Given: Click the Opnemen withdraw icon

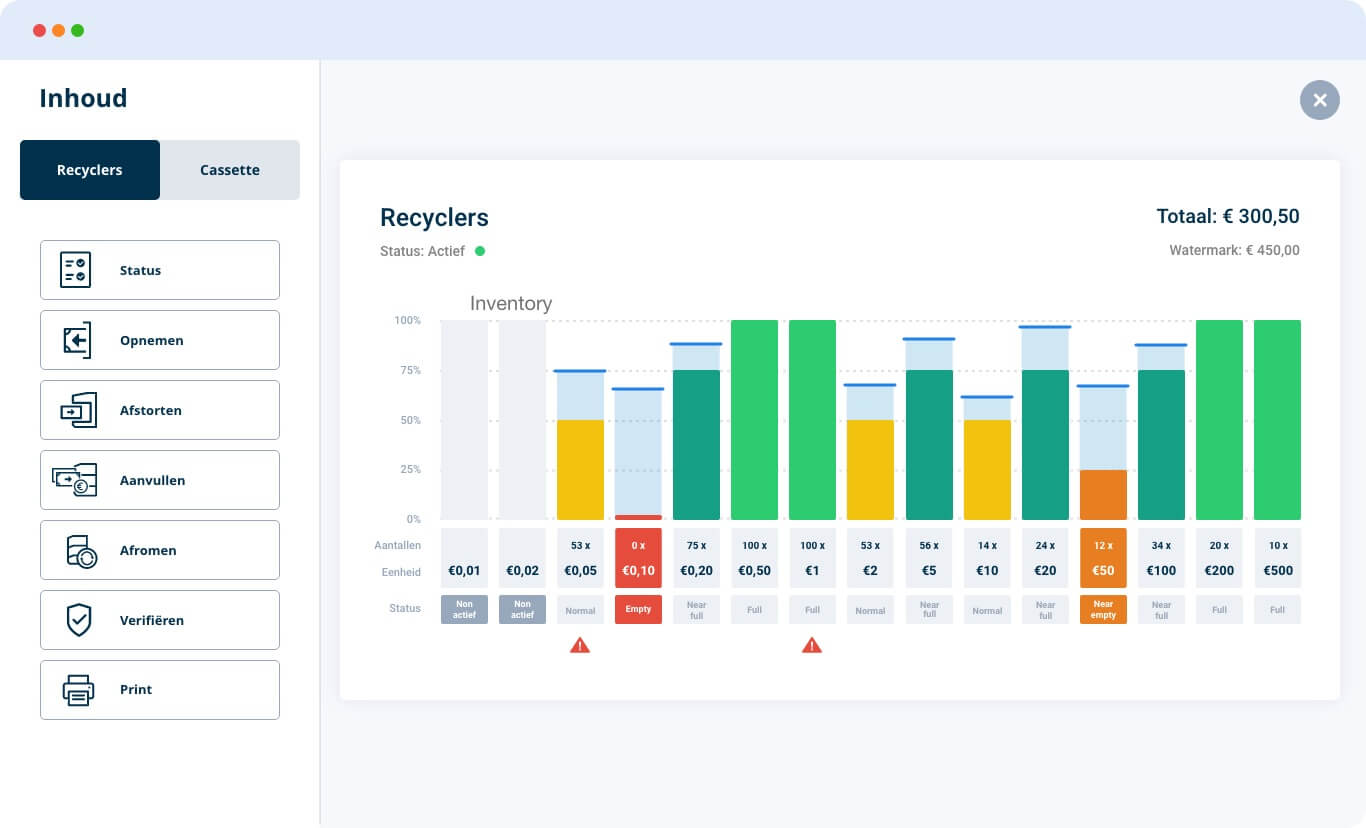Looking at the screenshot, I should click(76, 340).
